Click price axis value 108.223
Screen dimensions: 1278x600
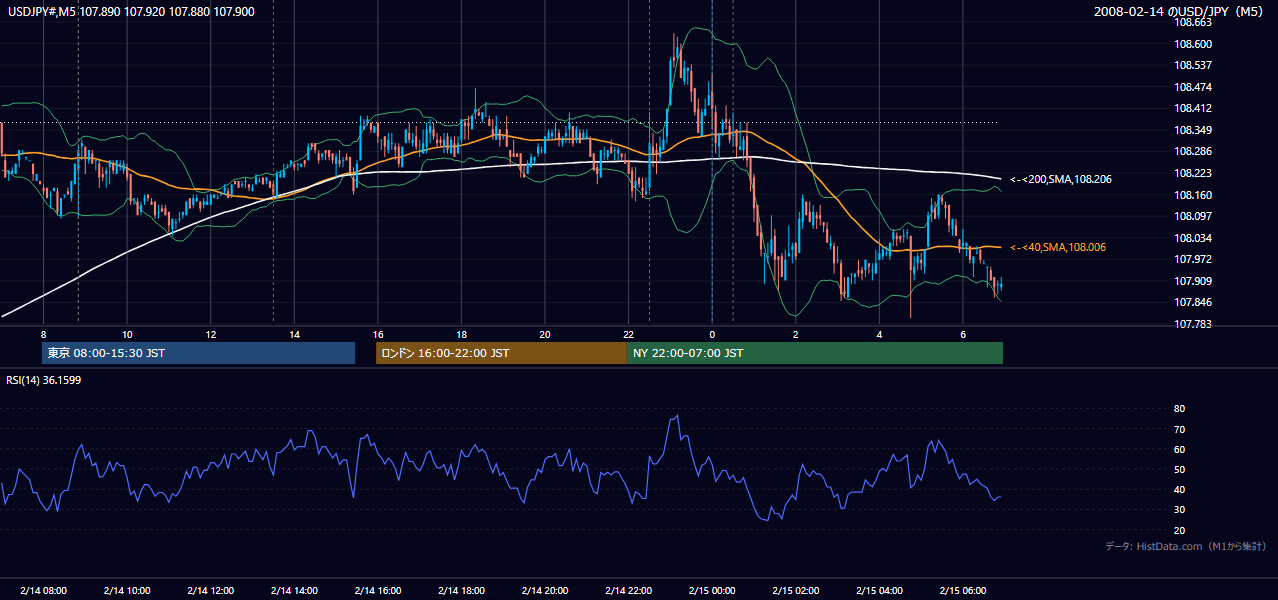(x=1194, y=173)
